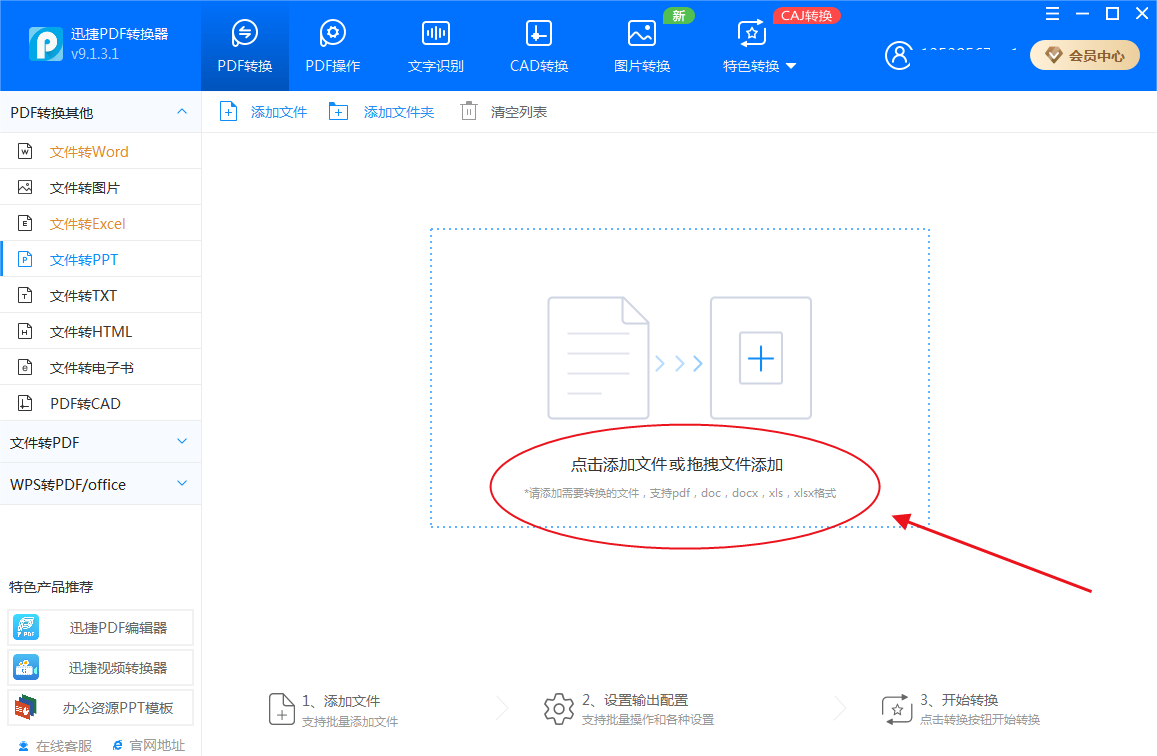
Task: Click the HTML icon beside 文件转HTML
Action: click(x=25, y=331)
